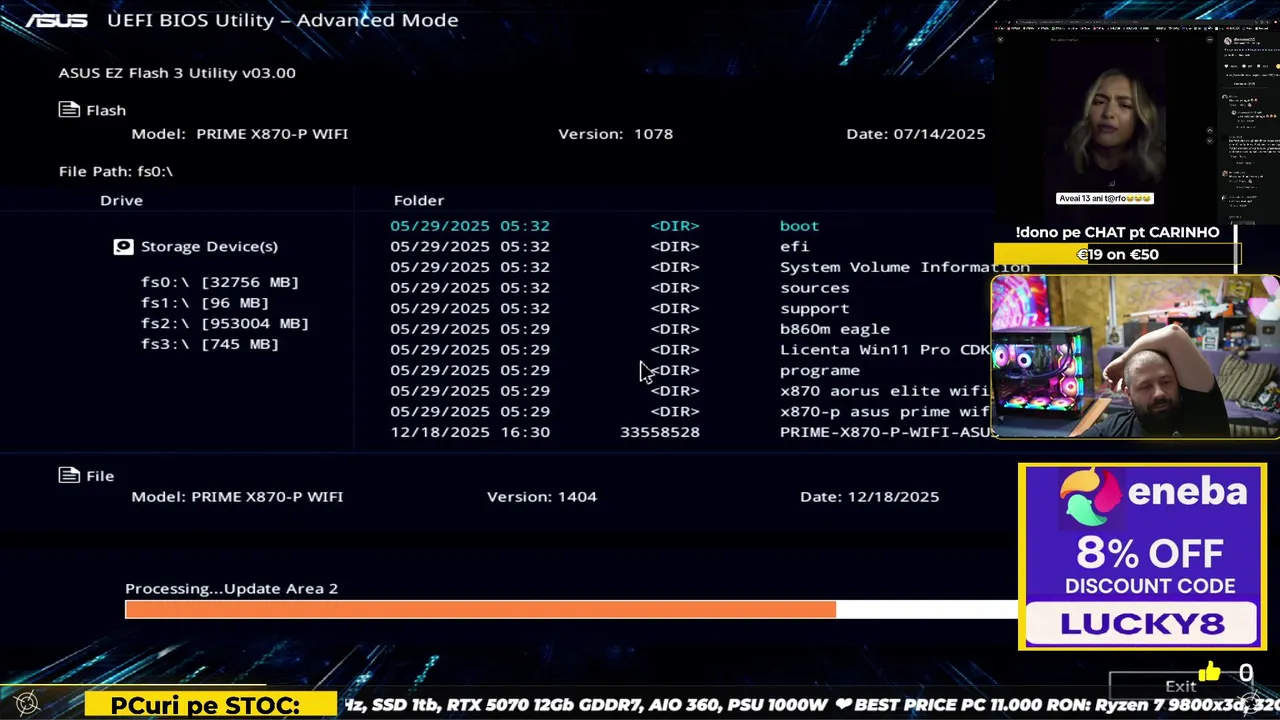Image resolution: width=1280 pixels, height=720 pixels.
Task: Click the file size 33558528 value
Action: coord(660,432)
